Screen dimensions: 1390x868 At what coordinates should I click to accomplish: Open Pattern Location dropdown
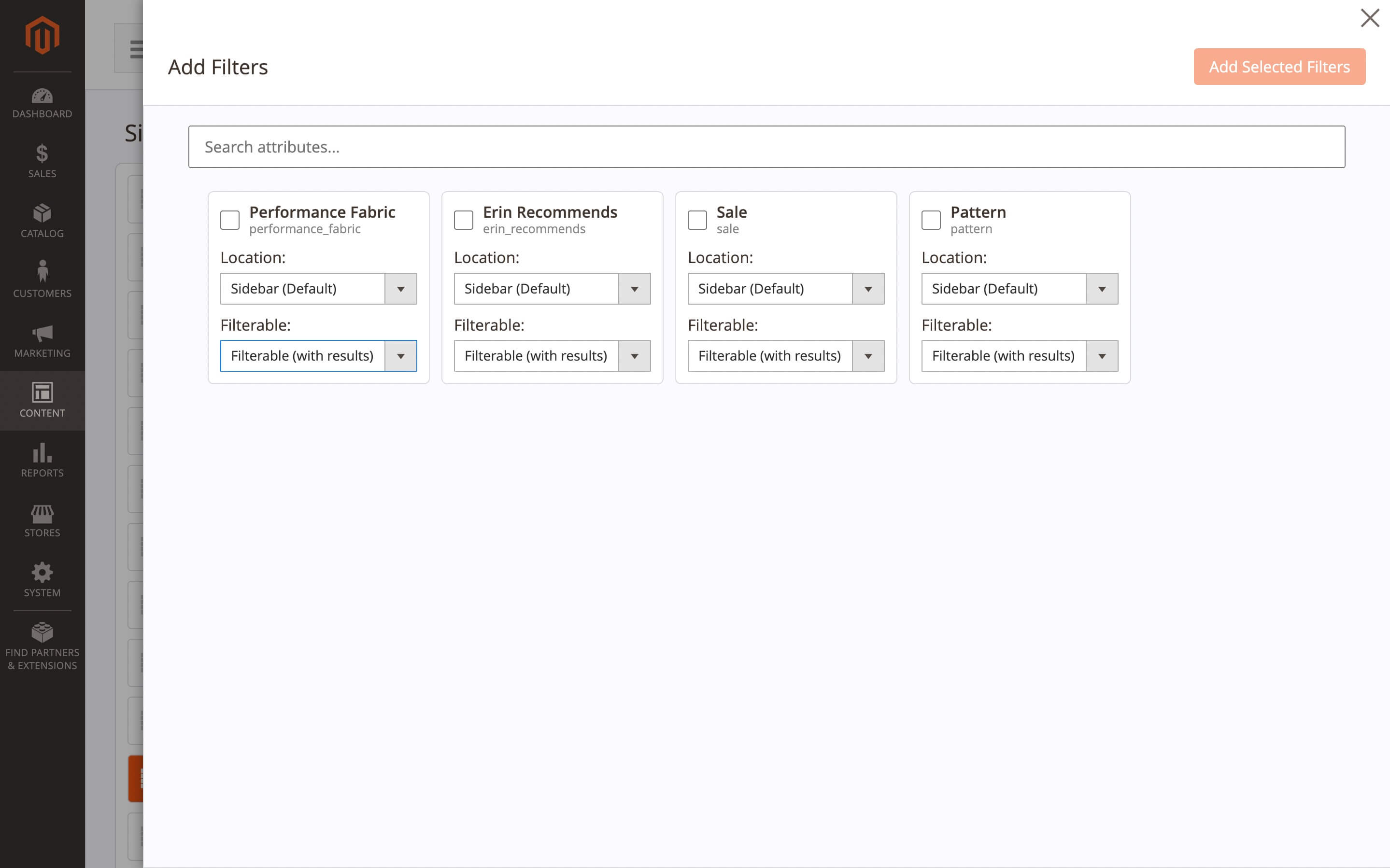[1019, 289]
